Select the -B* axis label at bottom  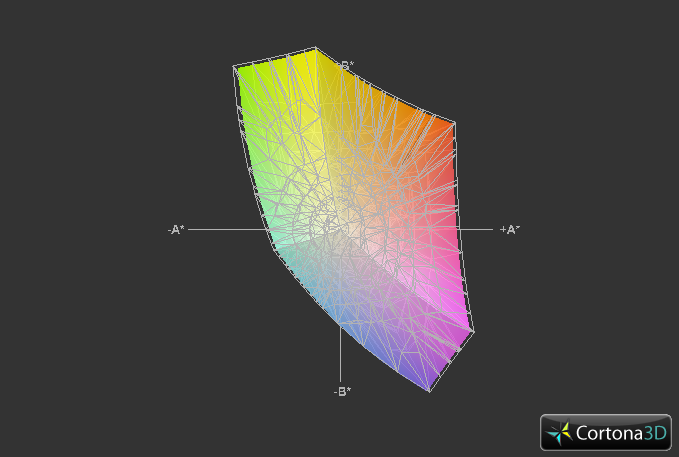point(342,391)
